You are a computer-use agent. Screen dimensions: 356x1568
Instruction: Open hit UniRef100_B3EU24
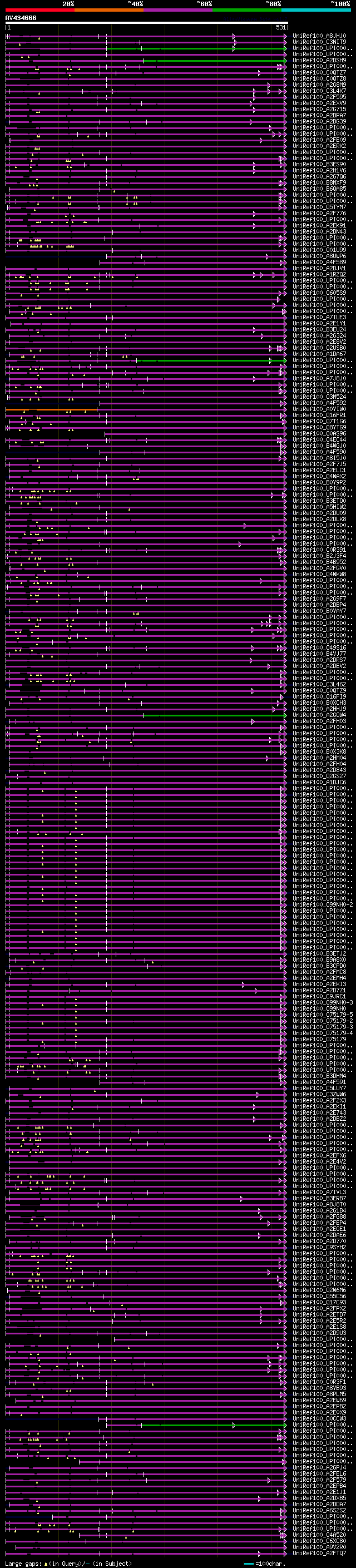(x=319, y=329)
